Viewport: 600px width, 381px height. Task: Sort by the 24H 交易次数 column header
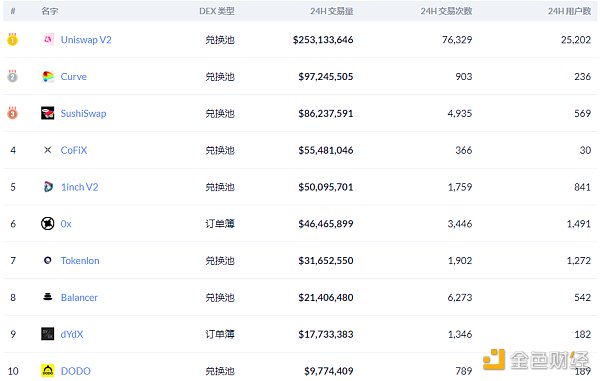[x=446, y=11]
